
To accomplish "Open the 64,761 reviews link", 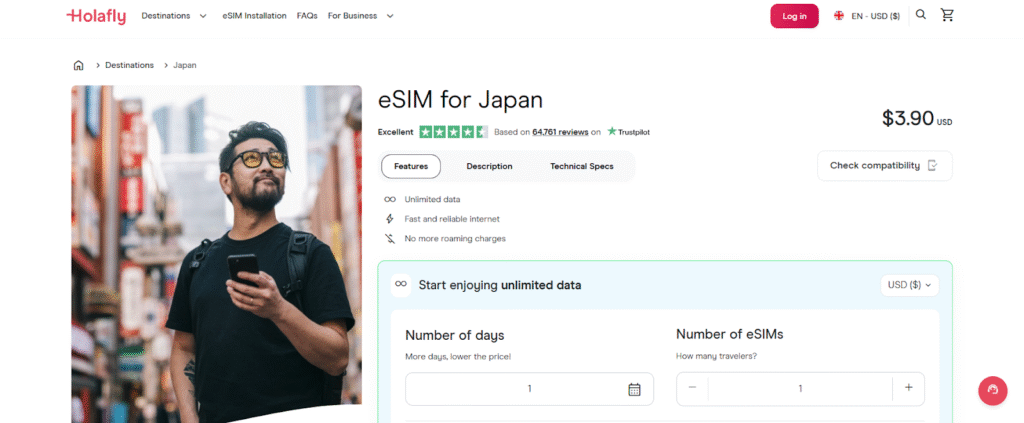I will [x=559, y=132].
